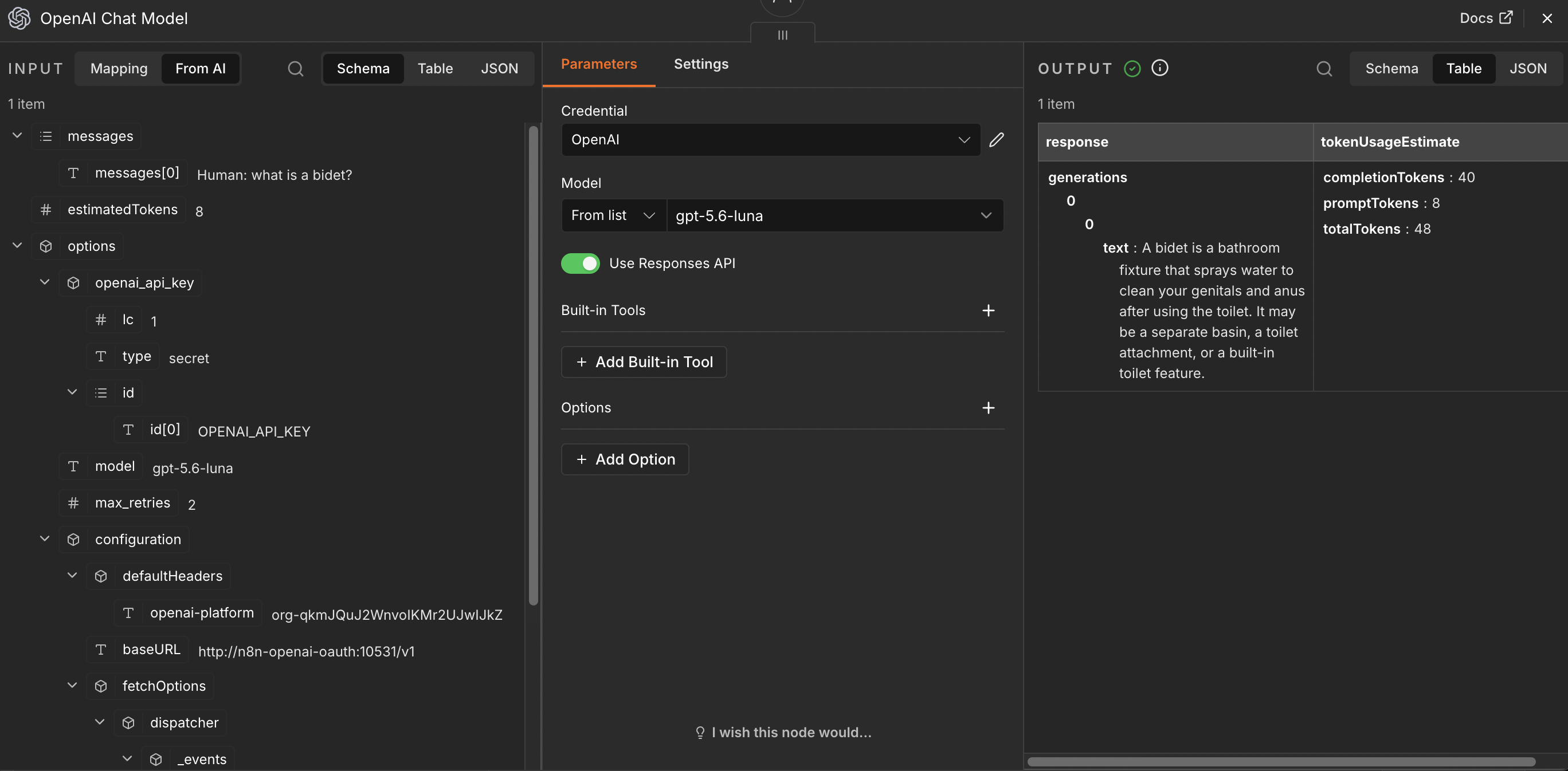Click the text icon of id[0]
Viewport: 1568px width, 771px height.
tap(128, 430)
